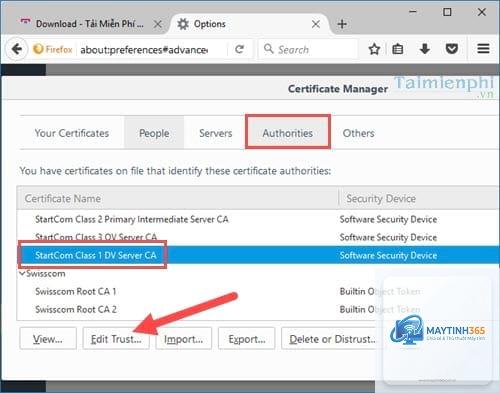
Task: Bookmark this page with the star icon
Action: click(374, 49)
